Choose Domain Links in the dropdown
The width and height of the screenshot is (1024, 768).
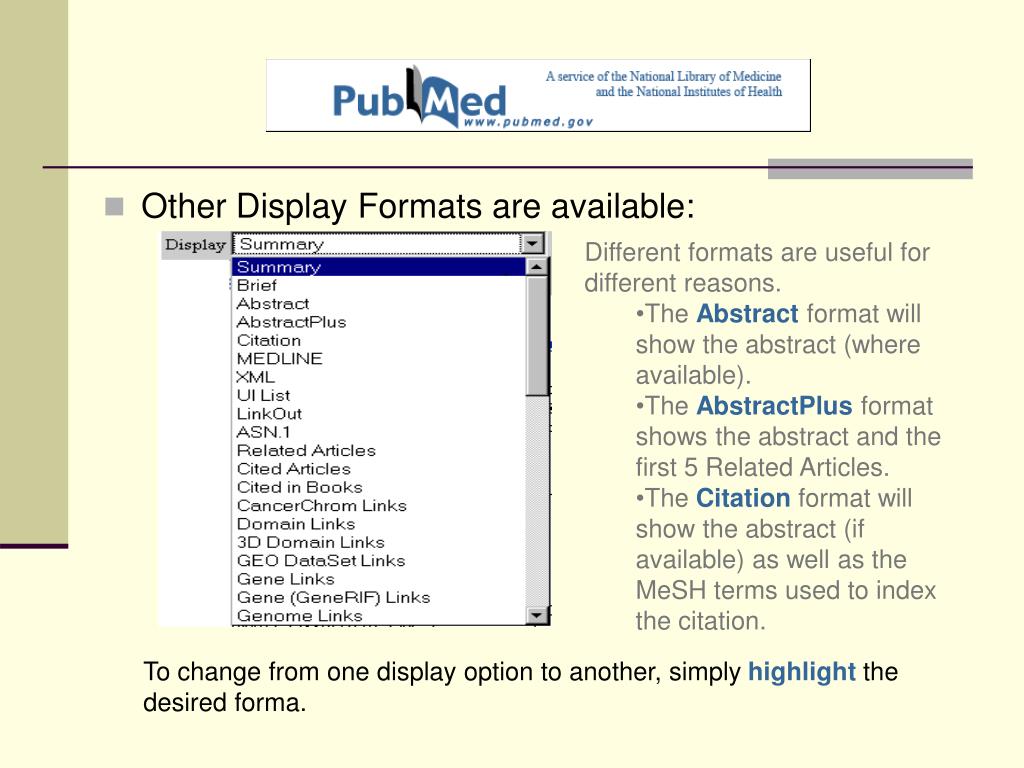(379, 523)
